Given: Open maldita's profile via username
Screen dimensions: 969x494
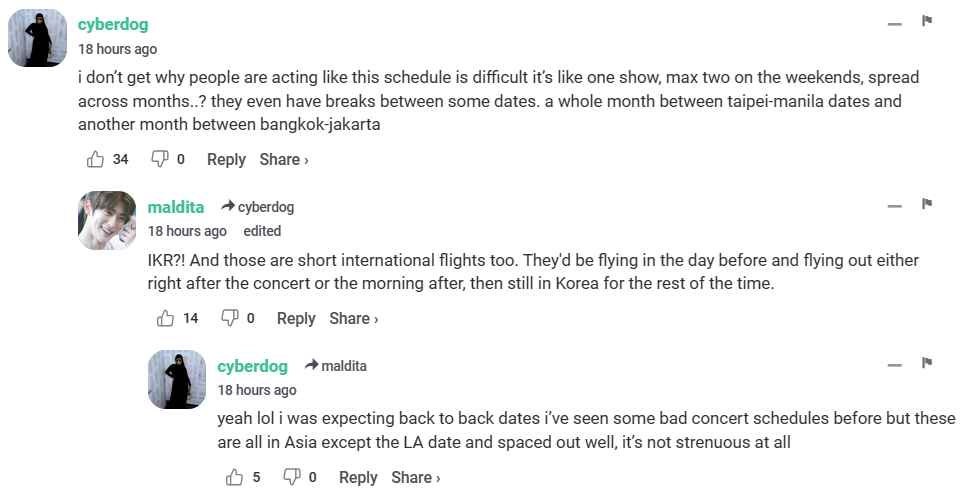Looking at the screenshot, I should click(x=176, y=207).
